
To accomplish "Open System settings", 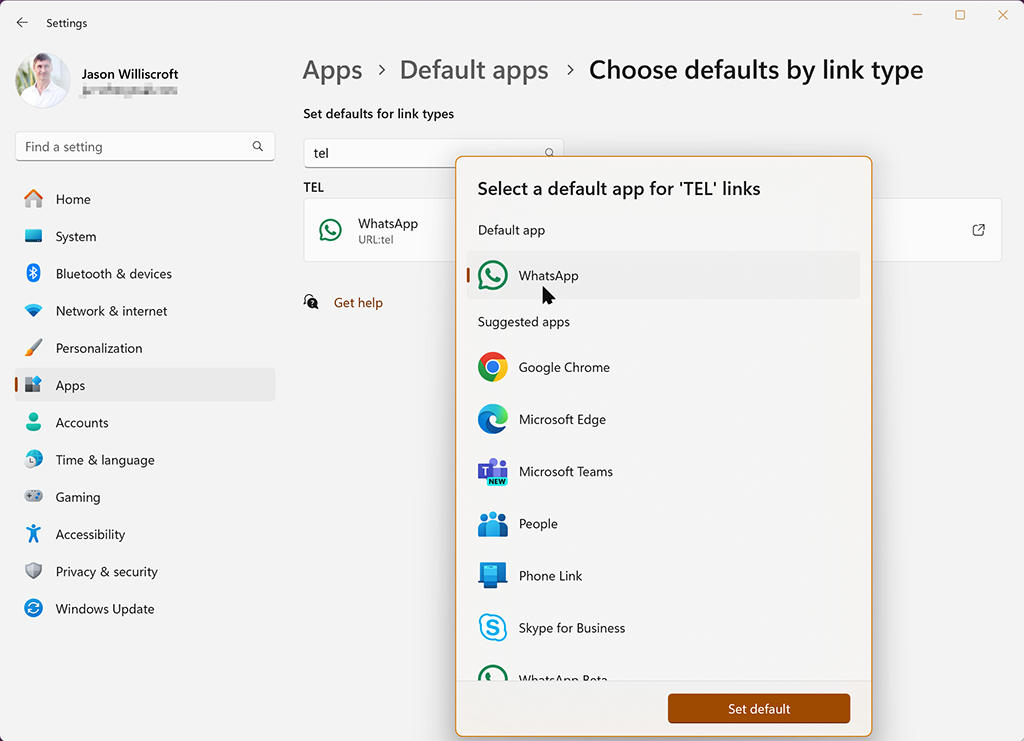I will (x=145, y=236).
